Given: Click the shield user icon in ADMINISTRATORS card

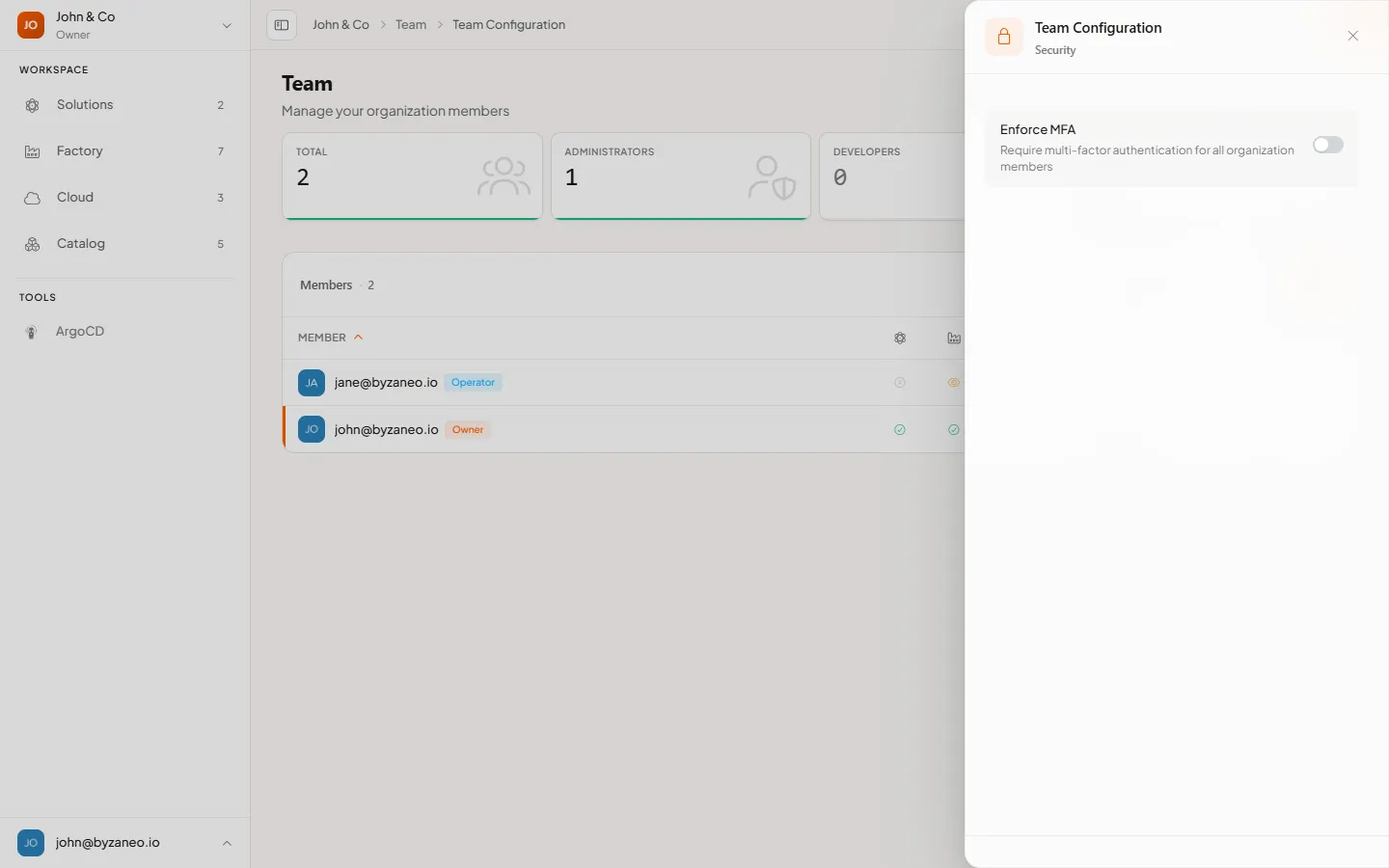Looking at the screenshot, I should 772,177.
